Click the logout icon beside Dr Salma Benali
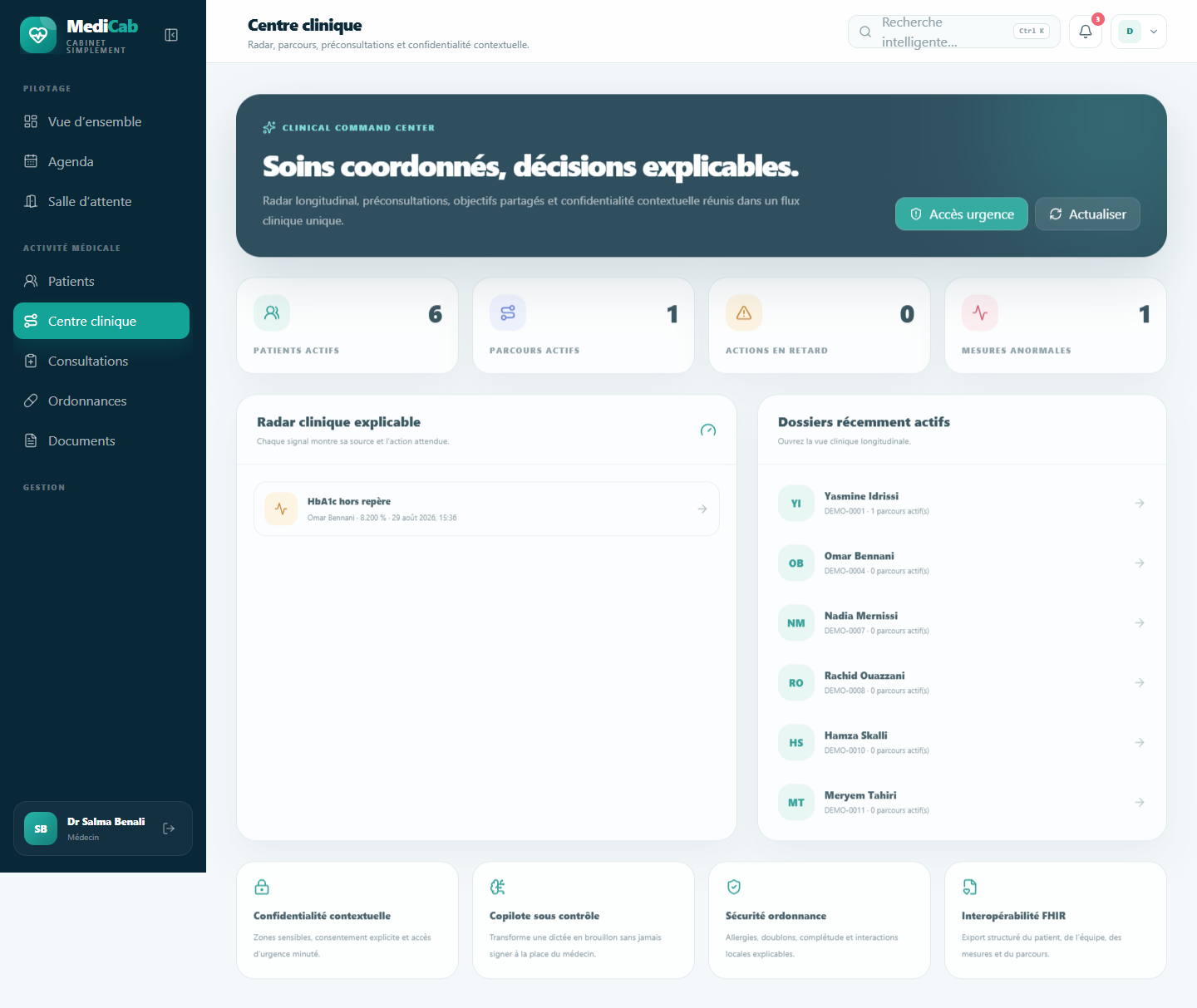 click(169, 829)
